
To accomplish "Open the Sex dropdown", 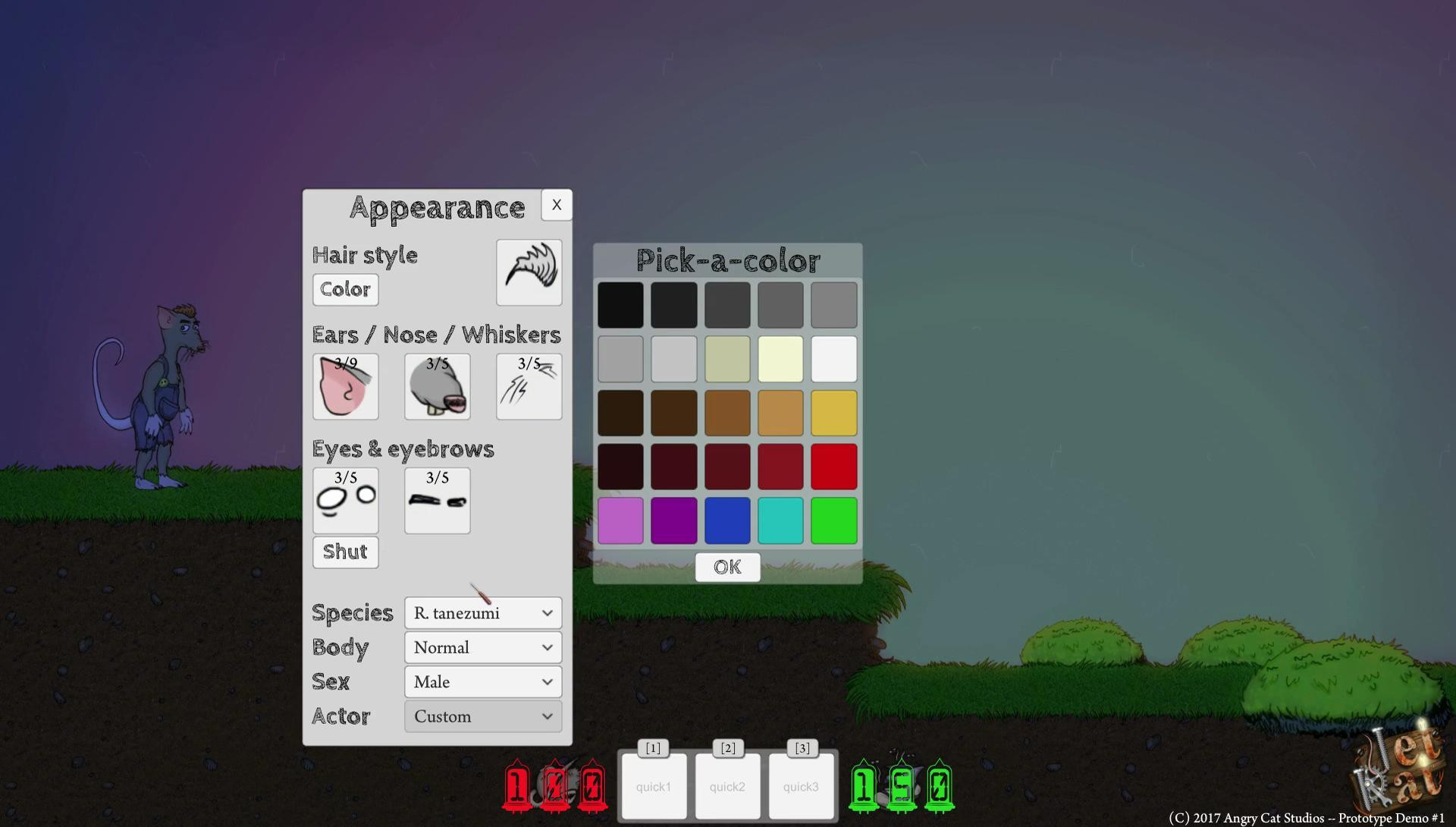I will point(483,682).
